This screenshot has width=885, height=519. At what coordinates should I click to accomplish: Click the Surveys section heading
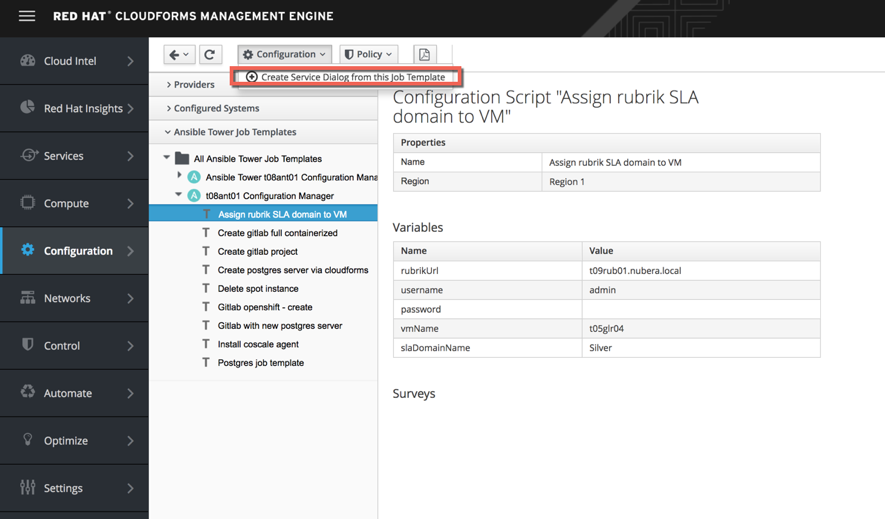click(414, 393)
